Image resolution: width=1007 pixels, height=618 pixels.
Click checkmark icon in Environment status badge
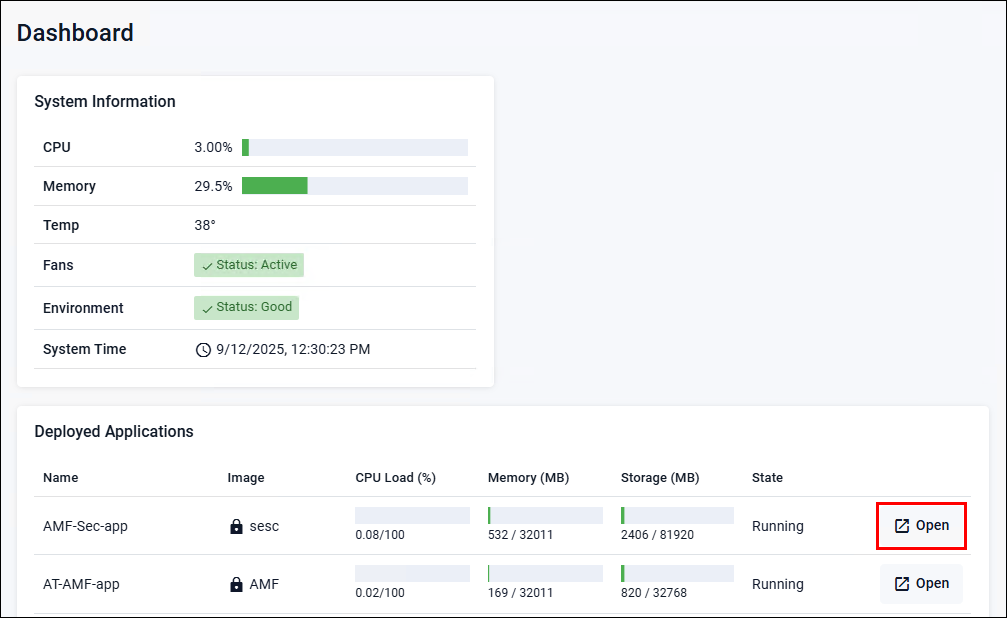point(207,308)
